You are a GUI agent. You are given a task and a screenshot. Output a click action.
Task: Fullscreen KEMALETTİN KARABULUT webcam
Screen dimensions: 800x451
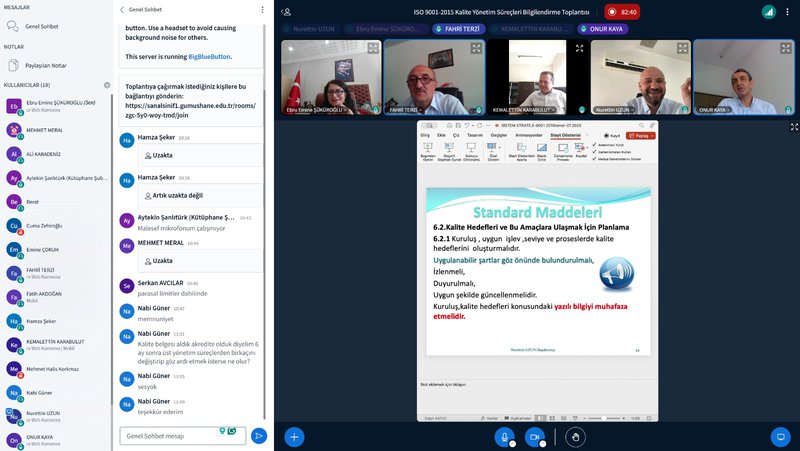coord(579,48)
